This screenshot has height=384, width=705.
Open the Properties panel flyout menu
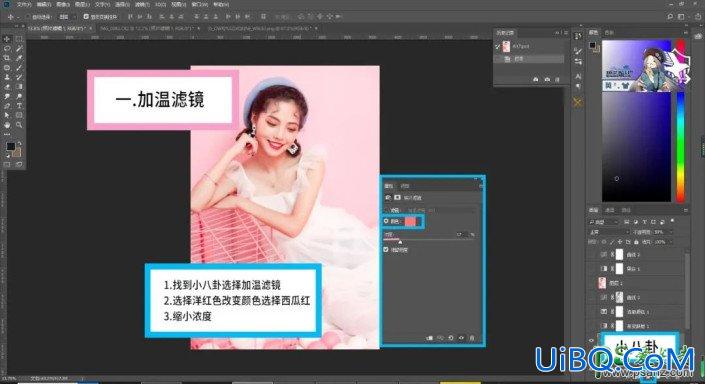481,186
